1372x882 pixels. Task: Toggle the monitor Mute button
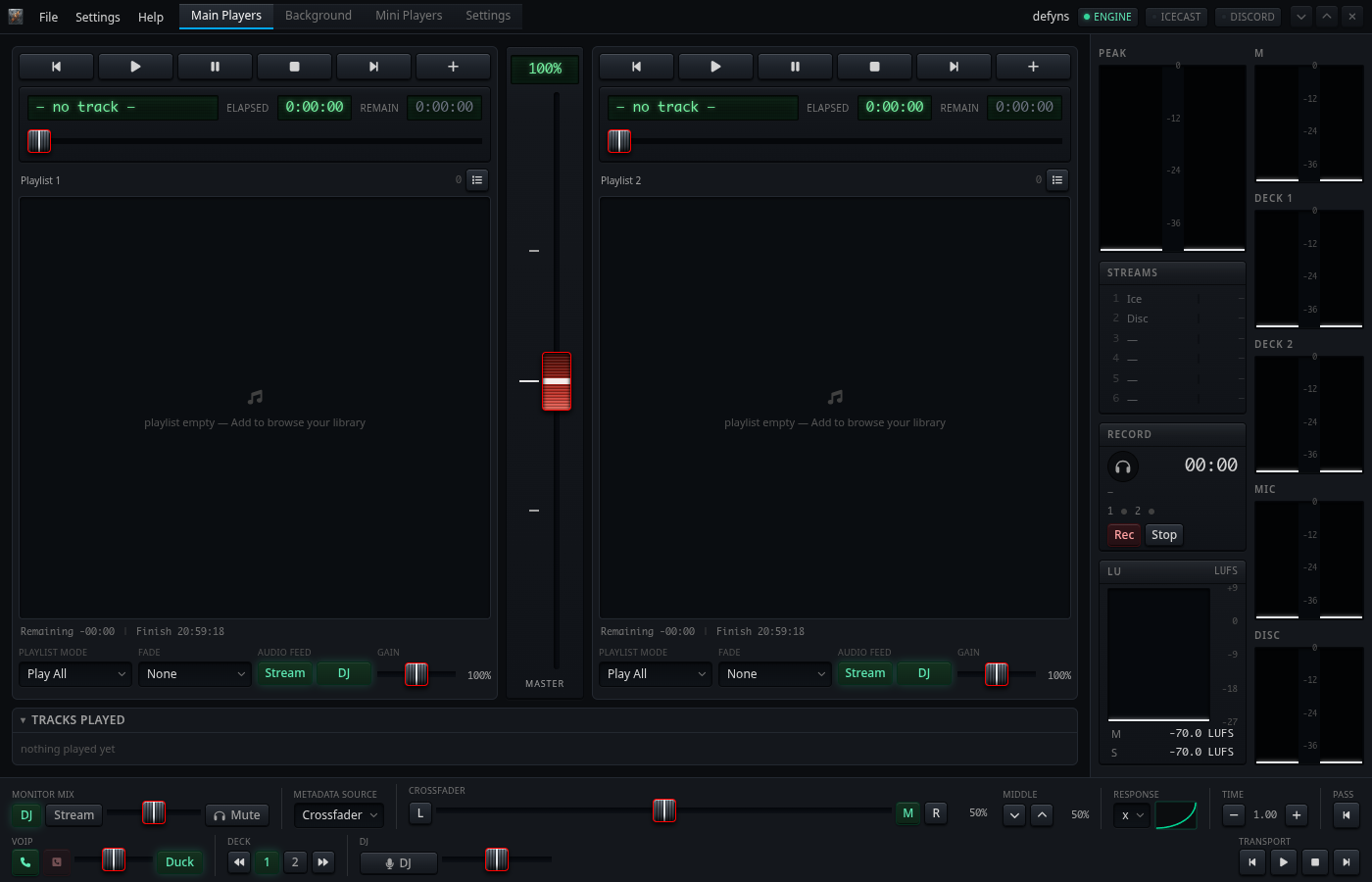coord(237,815)
